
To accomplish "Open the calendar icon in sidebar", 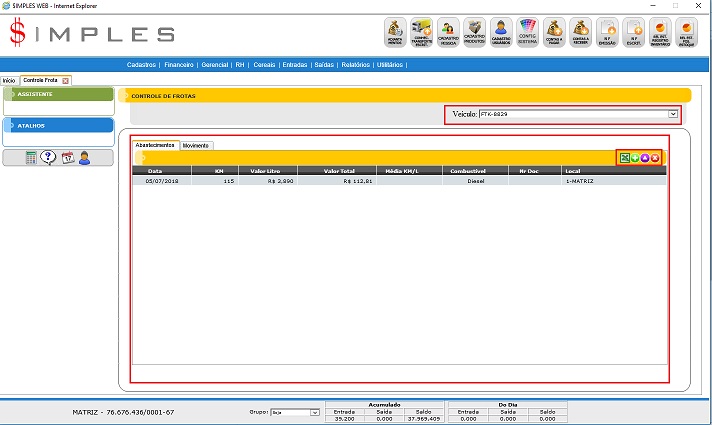I will click(67, 157).
